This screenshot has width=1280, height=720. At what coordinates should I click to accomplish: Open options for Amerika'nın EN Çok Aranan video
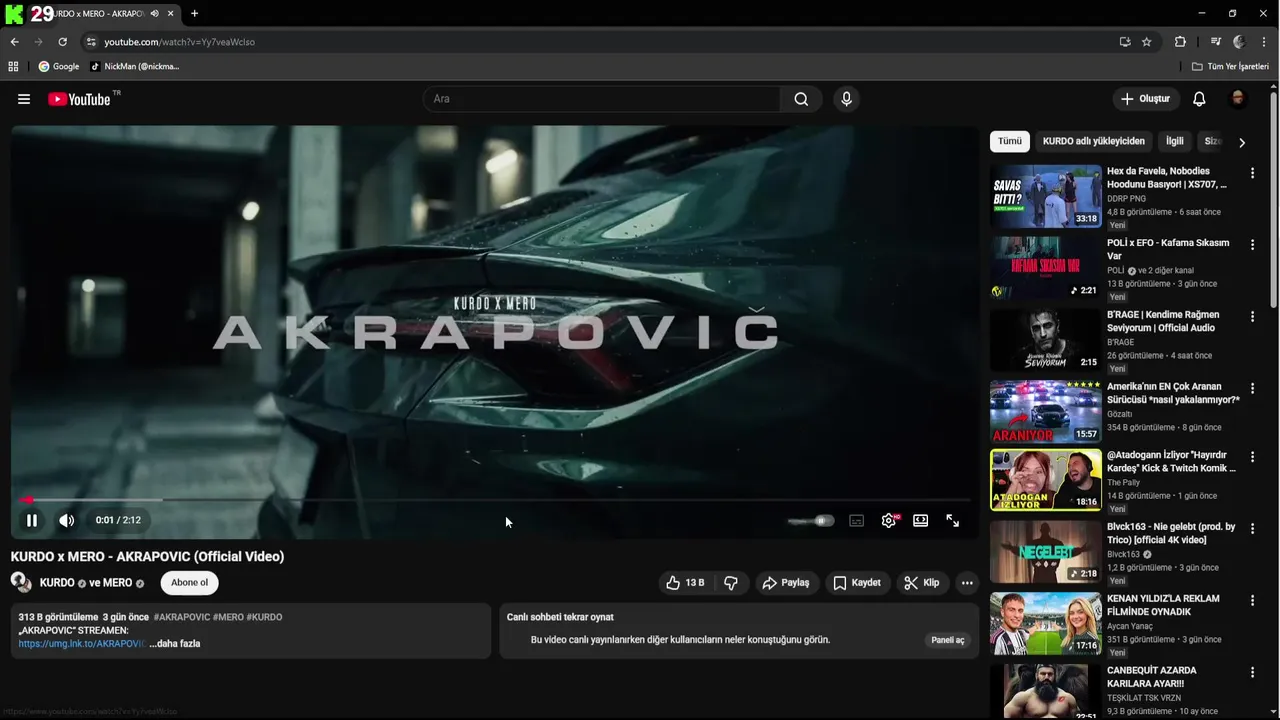[1252, 389]
